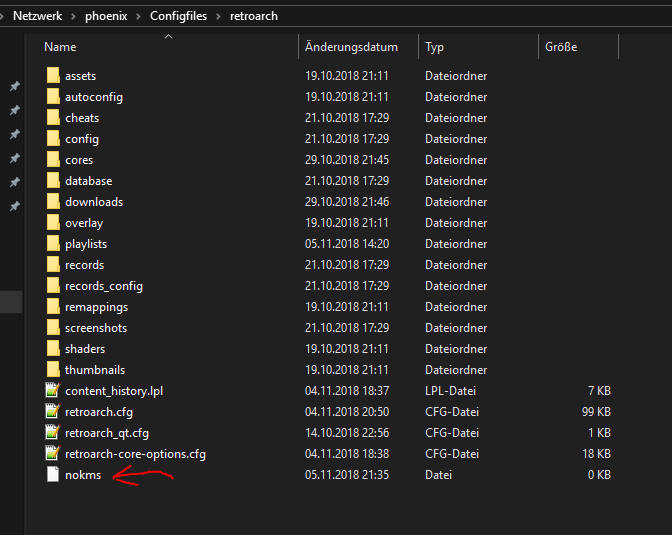This screenshot has width=672, height=535.
Task: Go to phoenix in address bar
Action: [106, 16]
